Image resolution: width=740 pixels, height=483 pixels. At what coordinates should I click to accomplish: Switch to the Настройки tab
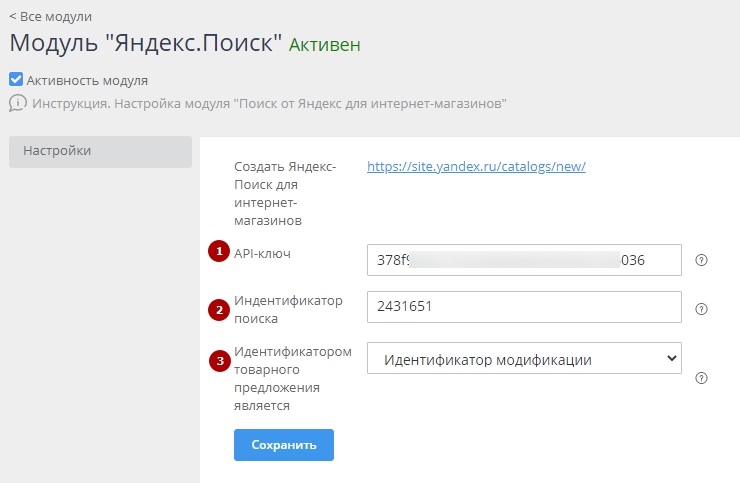[x=100, y=151]
